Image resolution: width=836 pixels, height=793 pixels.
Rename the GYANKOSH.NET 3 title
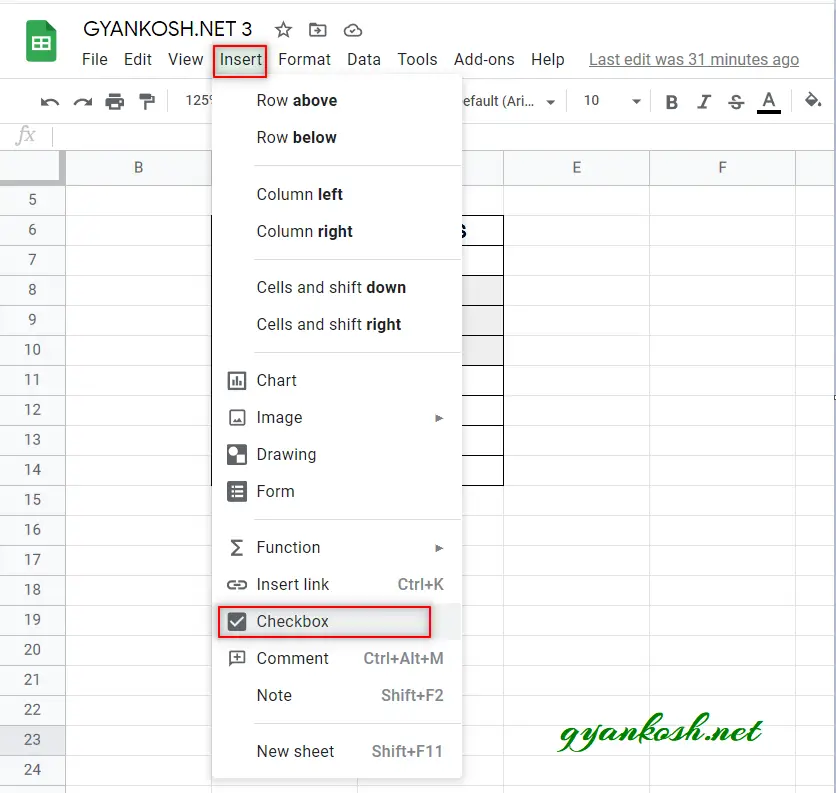167,29
